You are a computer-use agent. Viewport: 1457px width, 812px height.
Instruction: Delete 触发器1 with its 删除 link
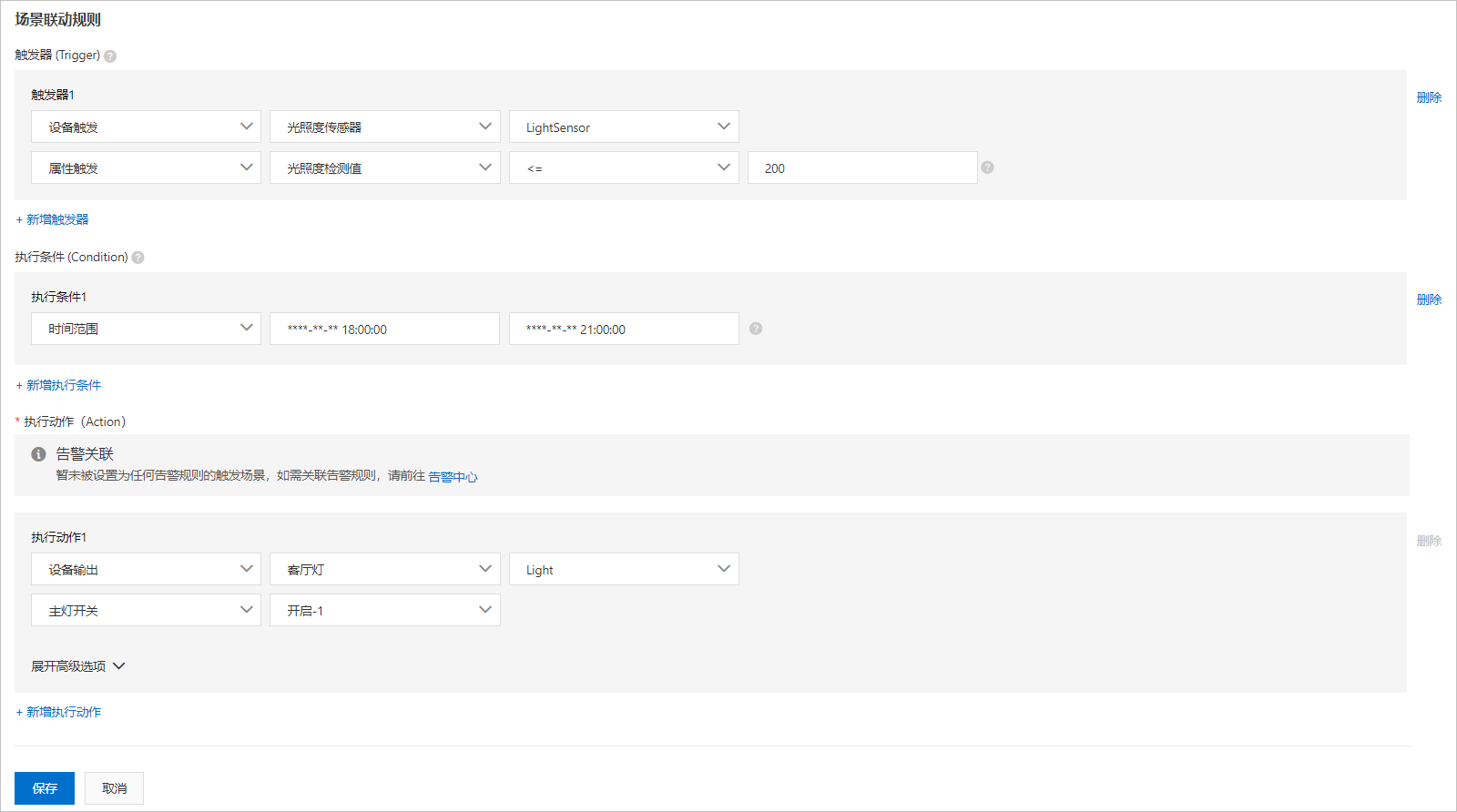pos(1429,97)
